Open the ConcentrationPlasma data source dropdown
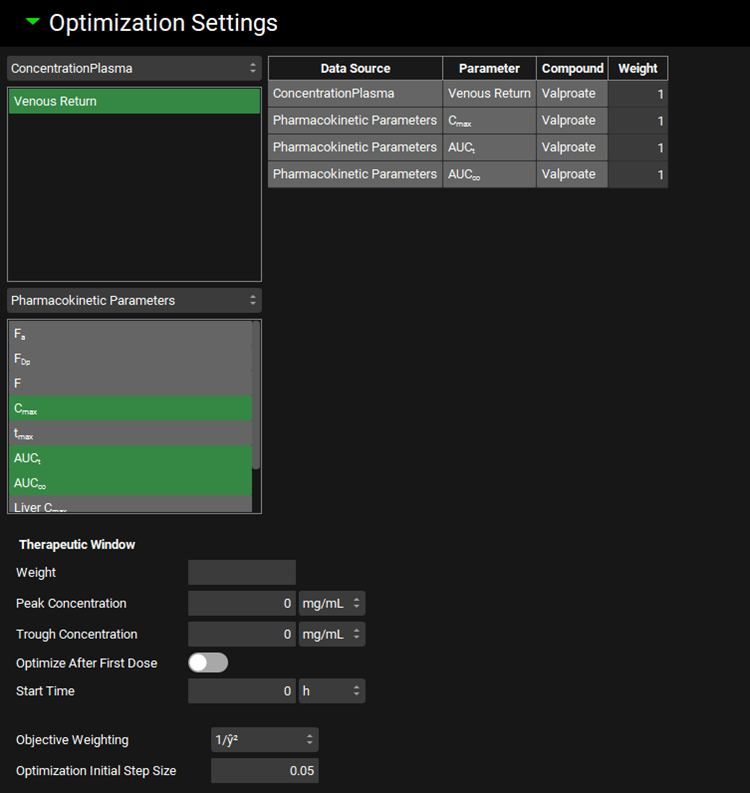The height and width of the screenshot is (793, 750). (x=134, y=68)
